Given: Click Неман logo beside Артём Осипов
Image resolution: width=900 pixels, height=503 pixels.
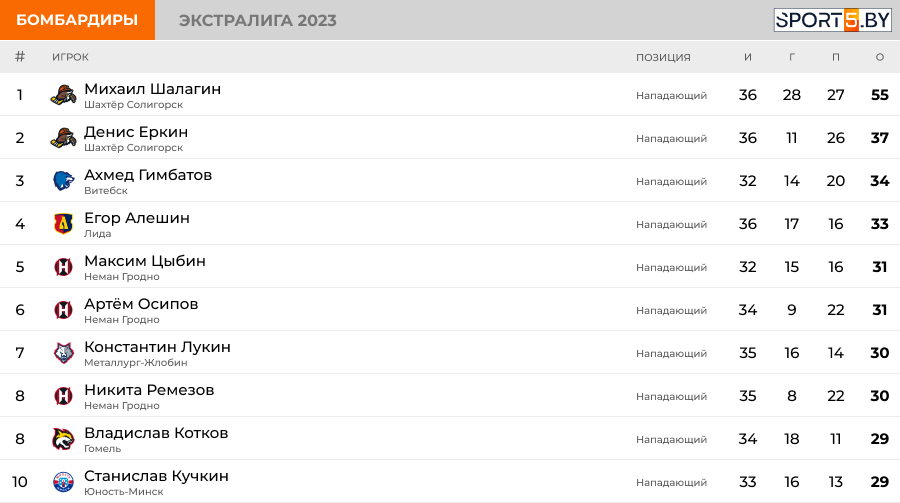Looking at the screenshot, I should pos(63,310).
